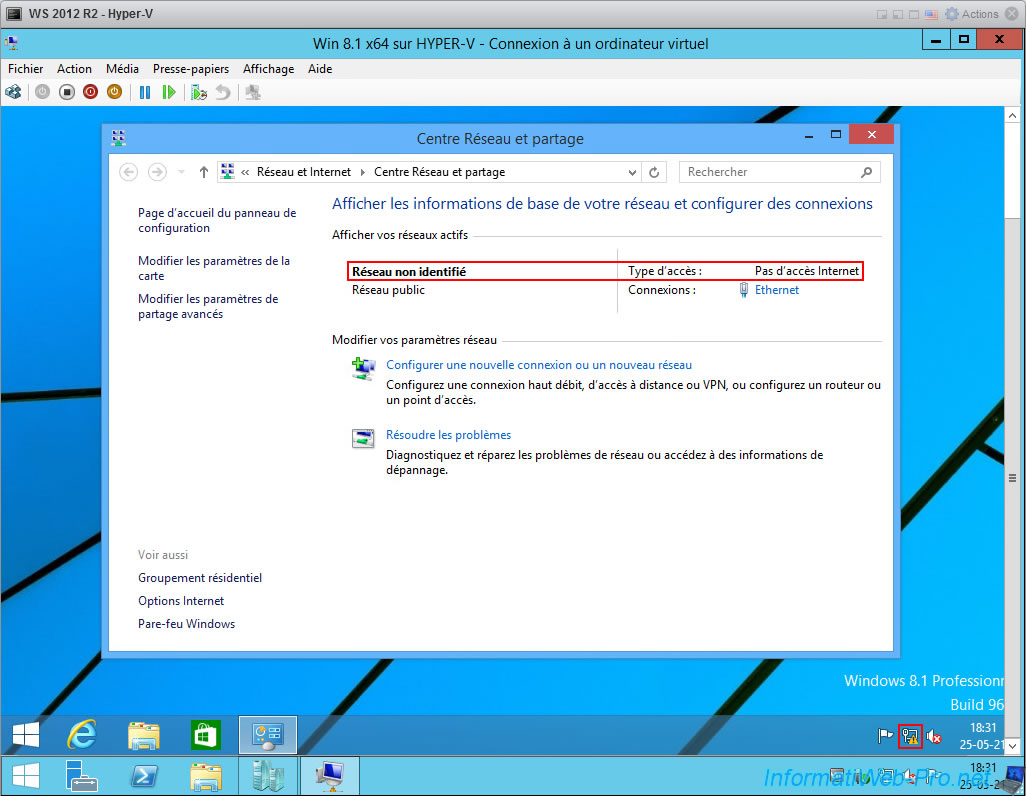The width and height of the screenshot is (1026, 796).
Task: Open the Presse-papiers menu
Action: tap(190, 69)
